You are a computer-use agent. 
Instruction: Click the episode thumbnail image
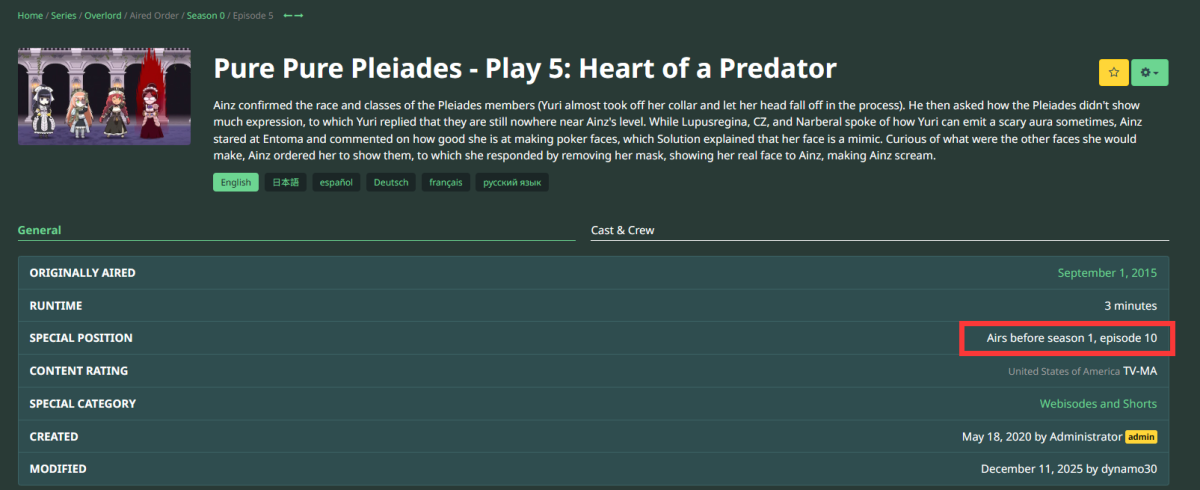(x=104, y=96)
